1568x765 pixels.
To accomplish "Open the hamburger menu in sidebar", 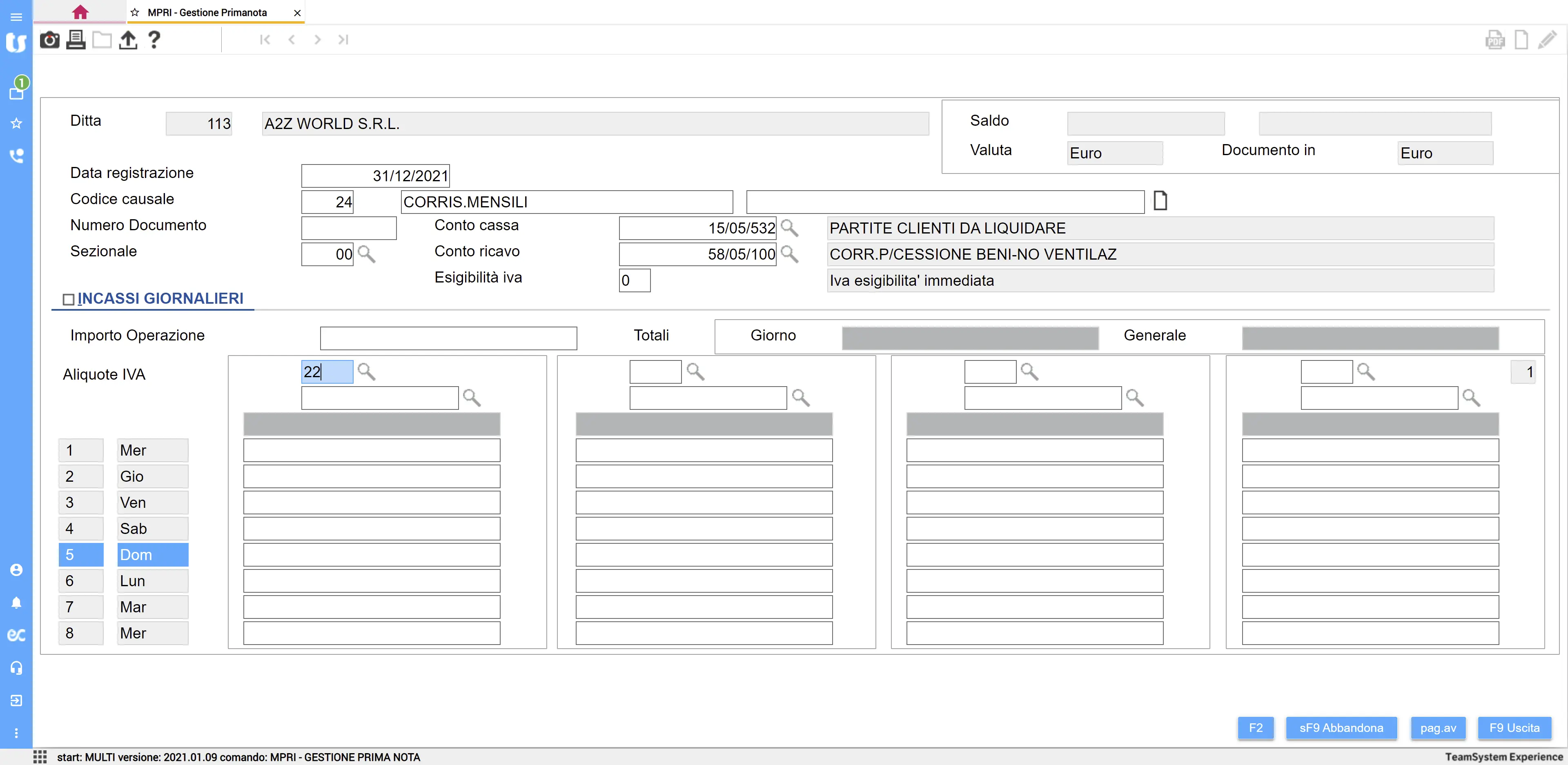I will (16, 17).
